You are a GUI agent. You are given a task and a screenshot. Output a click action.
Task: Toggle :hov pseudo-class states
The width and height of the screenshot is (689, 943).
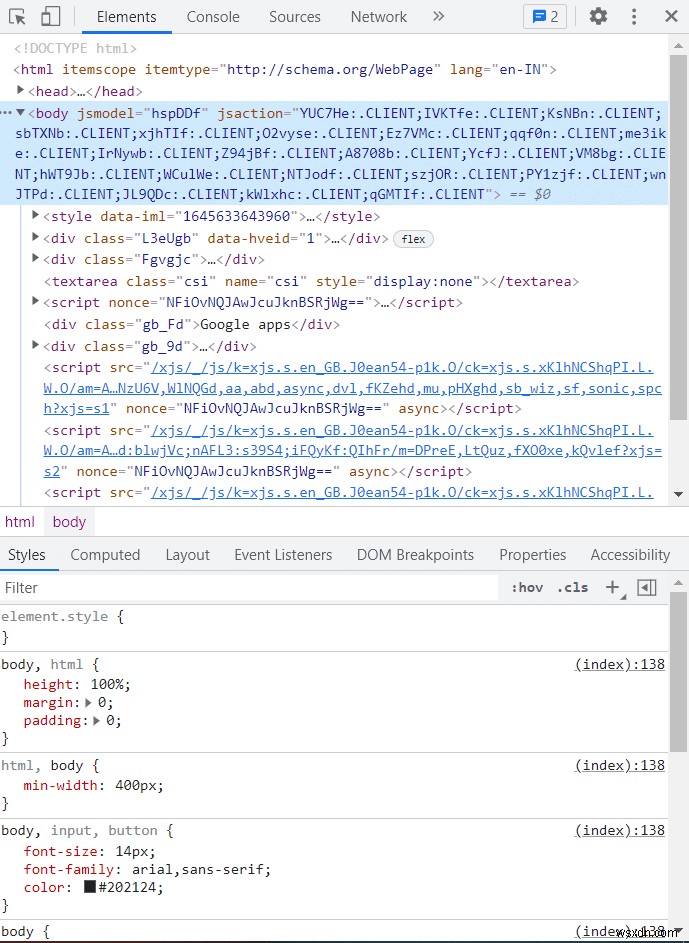click(x=527, y=588)
